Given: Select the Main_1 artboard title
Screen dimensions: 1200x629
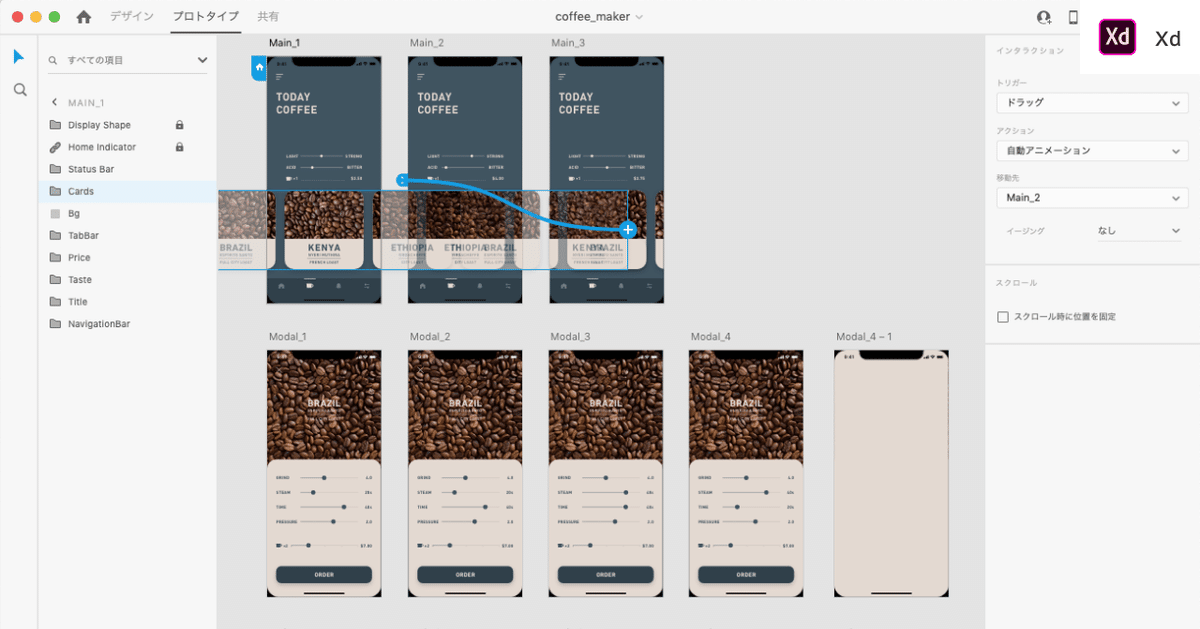Looking at the screenshot, I should point(284,43).
